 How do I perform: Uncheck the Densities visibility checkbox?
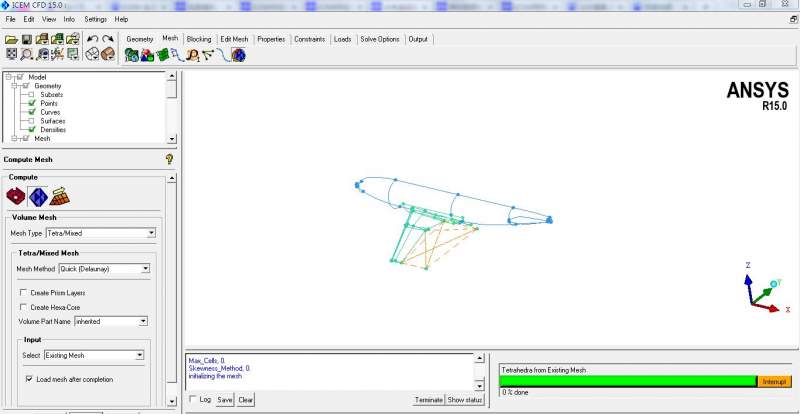coord(32,130)
